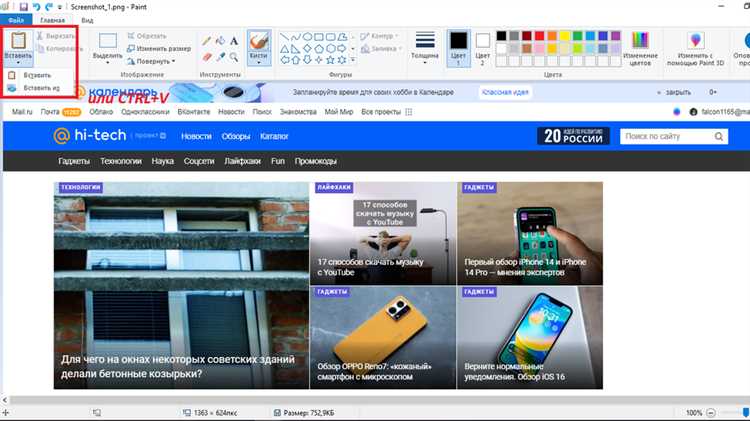This screenshot has width=750, height=421.
Task: Switch to the Вид ribbon tab
Action: tap(87, 20)
